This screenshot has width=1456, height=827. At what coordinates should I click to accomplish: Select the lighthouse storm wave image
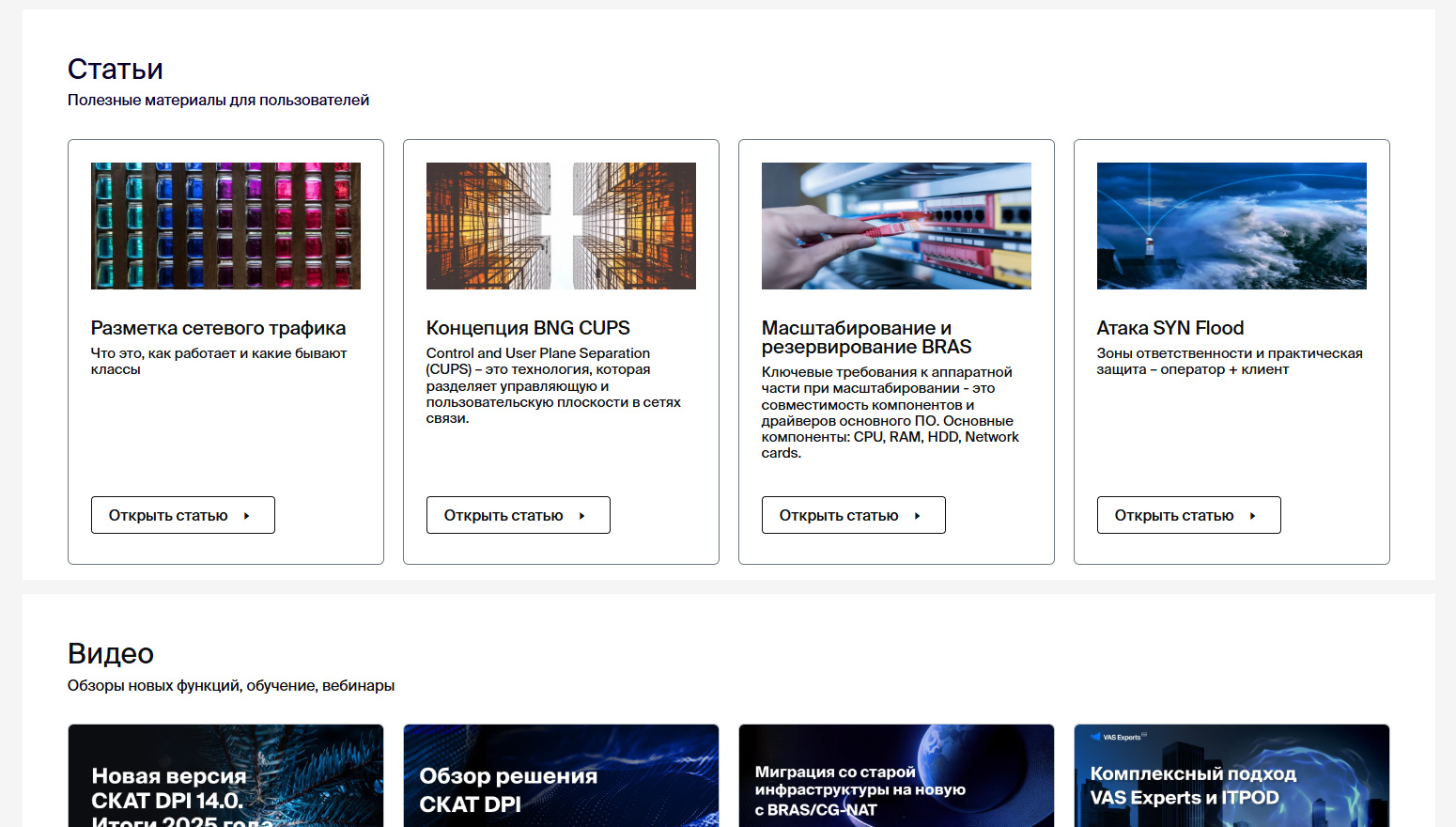coord(1231,226)
